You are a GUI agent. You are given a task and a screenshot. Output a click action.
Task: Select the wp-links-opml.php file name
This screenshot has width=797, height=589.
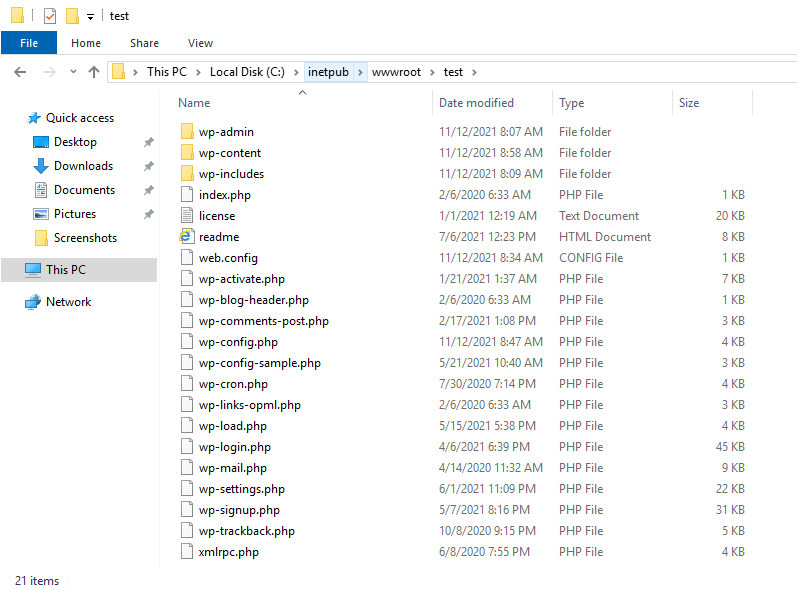click(250, 405)
